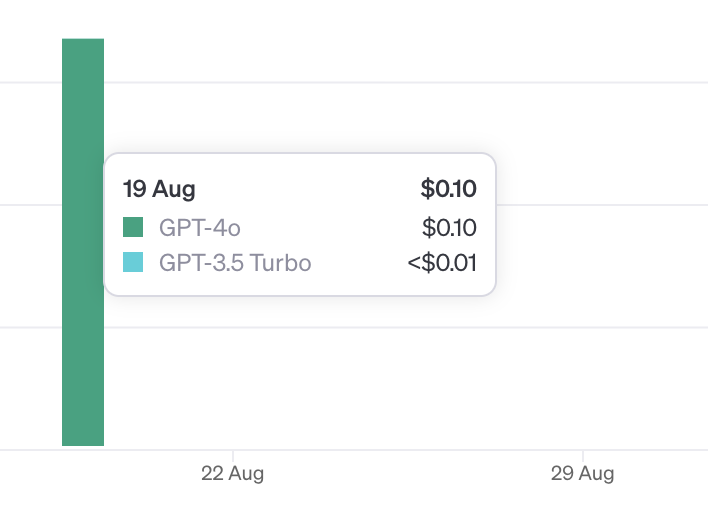Select the tall green usage bar
The height and width of the screenshot is (530, 720).
[83, 242]
